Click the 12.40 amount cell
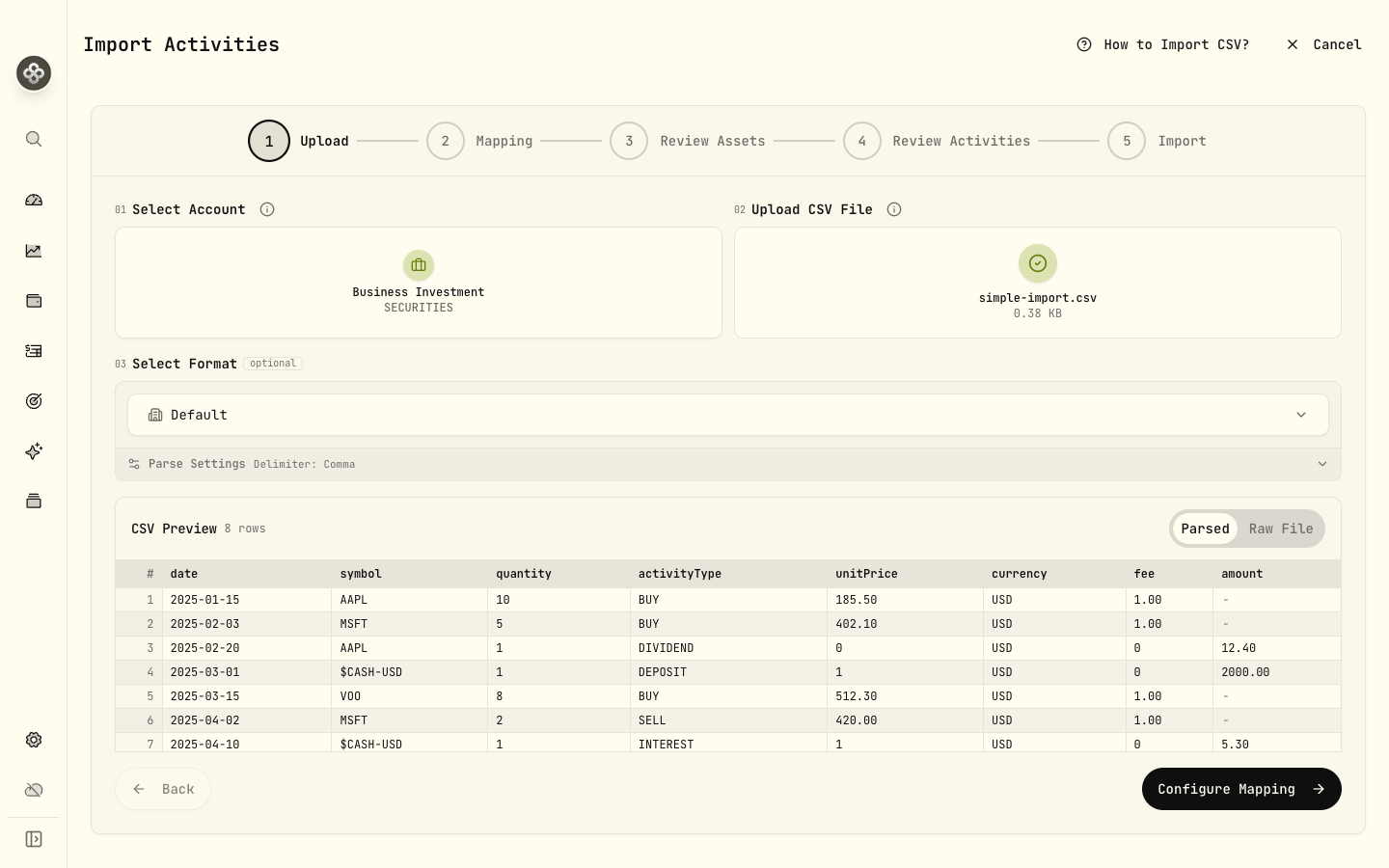This screenshot has width=1389, height=868. [x=1276, y=648]
